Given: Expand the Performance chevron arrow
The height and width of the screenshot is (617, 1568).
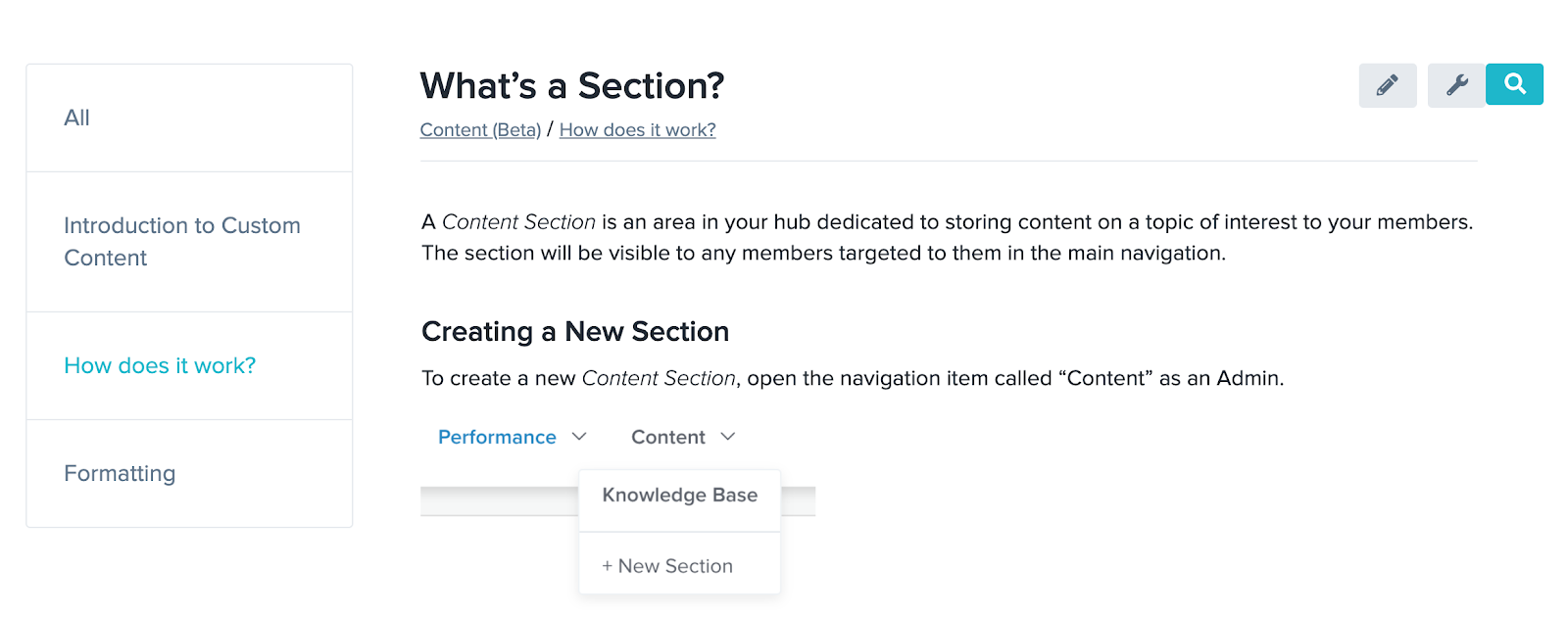Looking at the screenshot, I should 579,437.
